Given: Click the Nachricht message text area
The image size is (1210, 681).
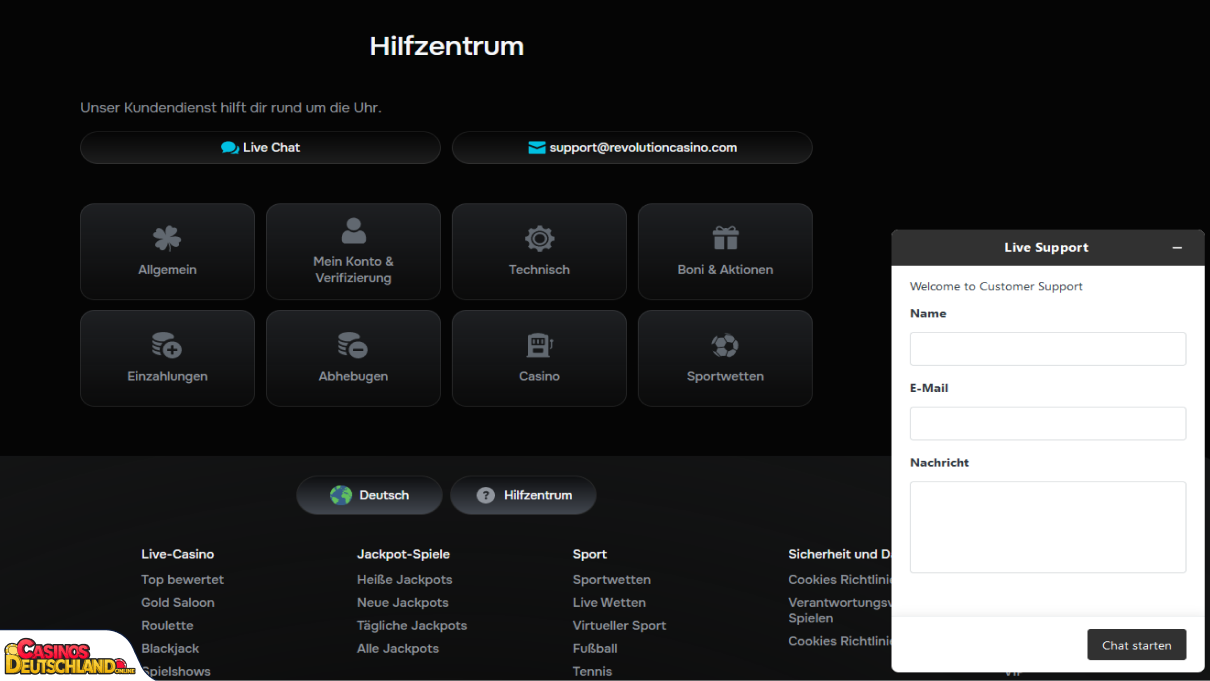Looking at the screenshot, I should [x=1048, y=527].
